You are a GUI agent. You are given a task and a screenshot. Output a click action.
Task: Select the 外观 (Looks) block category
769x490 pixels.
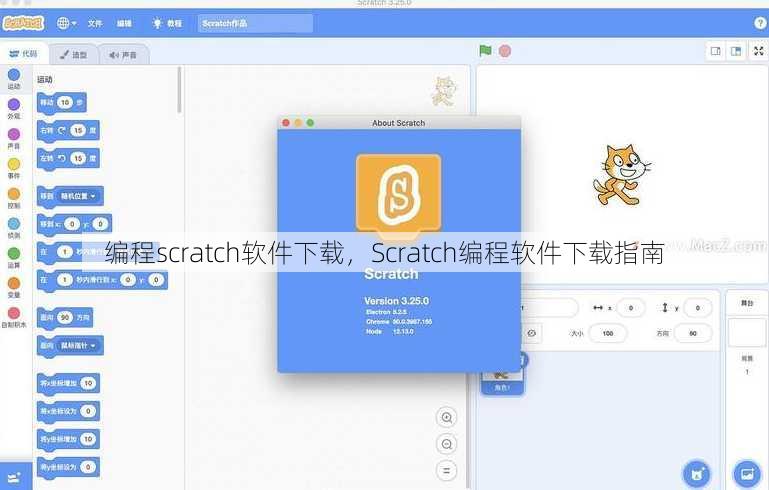tap(14, 109)
